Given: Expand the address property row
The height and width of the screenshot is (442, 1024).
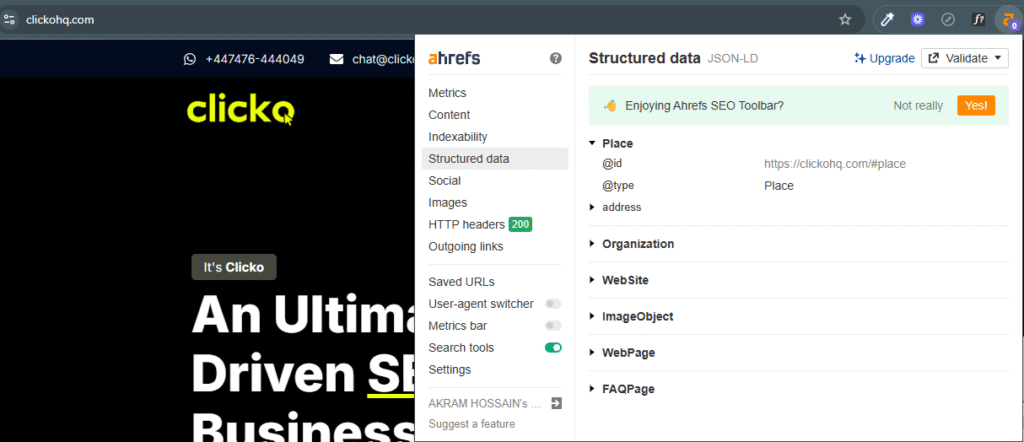Looking at the screenshot, I should pos(592,207).
